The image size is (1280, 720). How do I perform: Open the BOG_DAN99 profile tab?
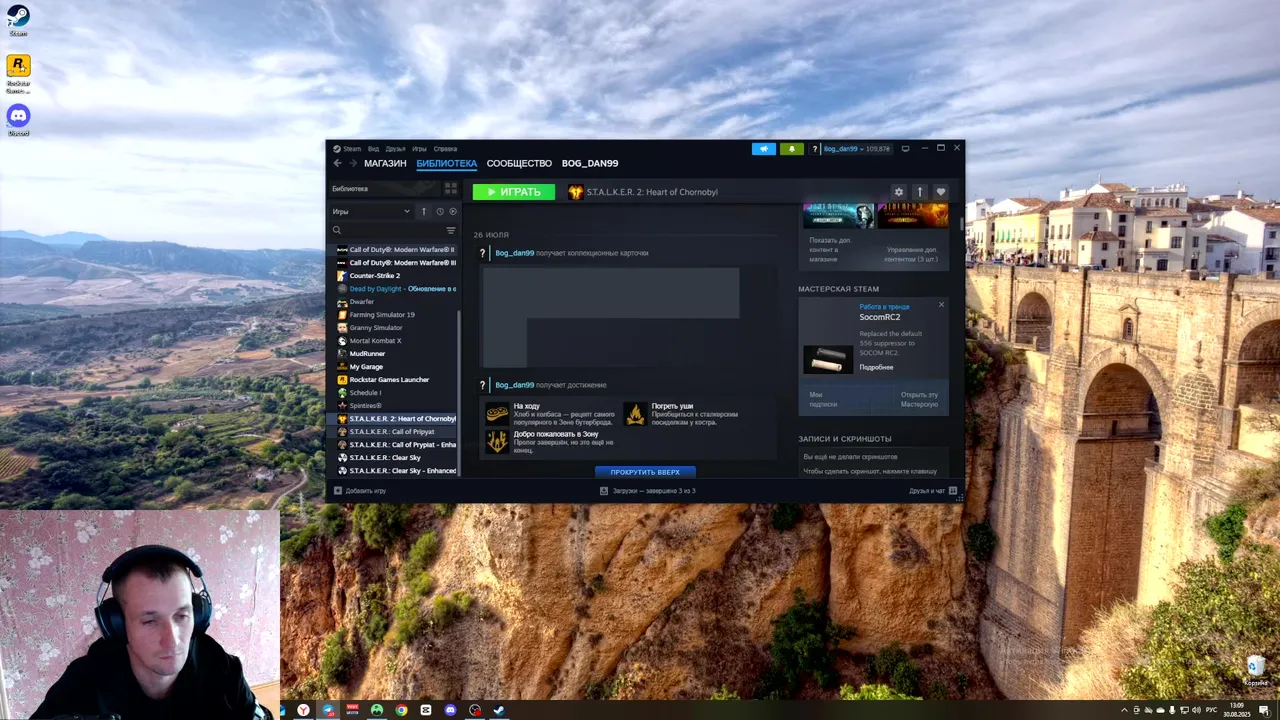point(590,163)
